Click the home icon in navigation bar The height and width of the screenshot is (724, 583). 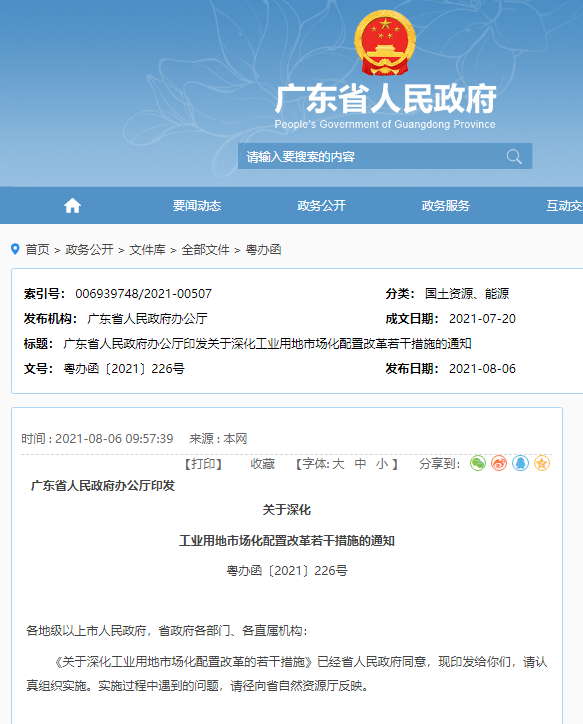pyautogui.click(x=72, y=205)
